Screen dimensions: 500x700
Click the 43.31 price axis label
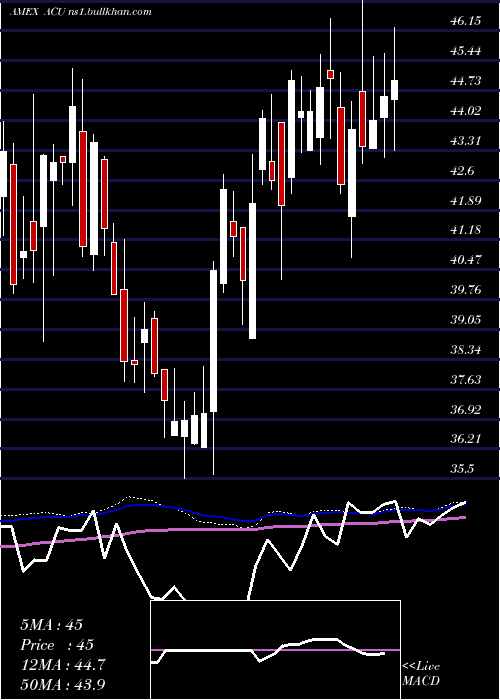[x=466, y=141]
